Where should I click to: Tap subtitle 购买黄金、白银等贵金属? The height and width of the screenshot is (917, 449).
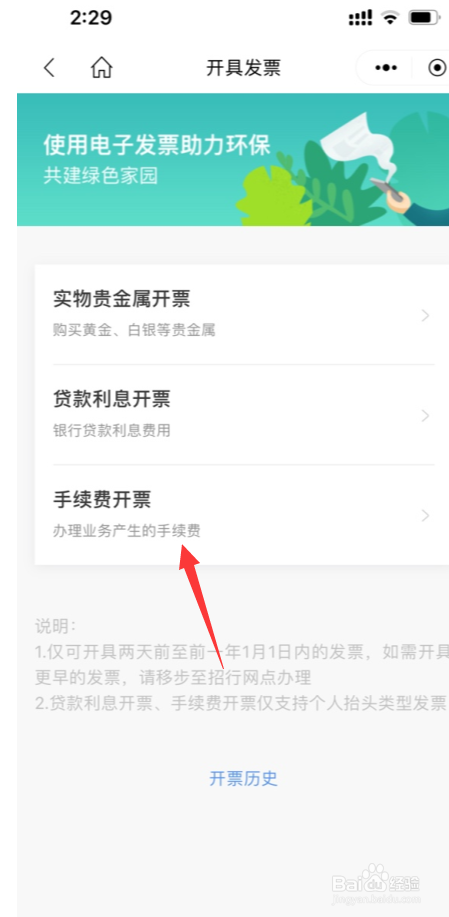(x=134, y=330)
